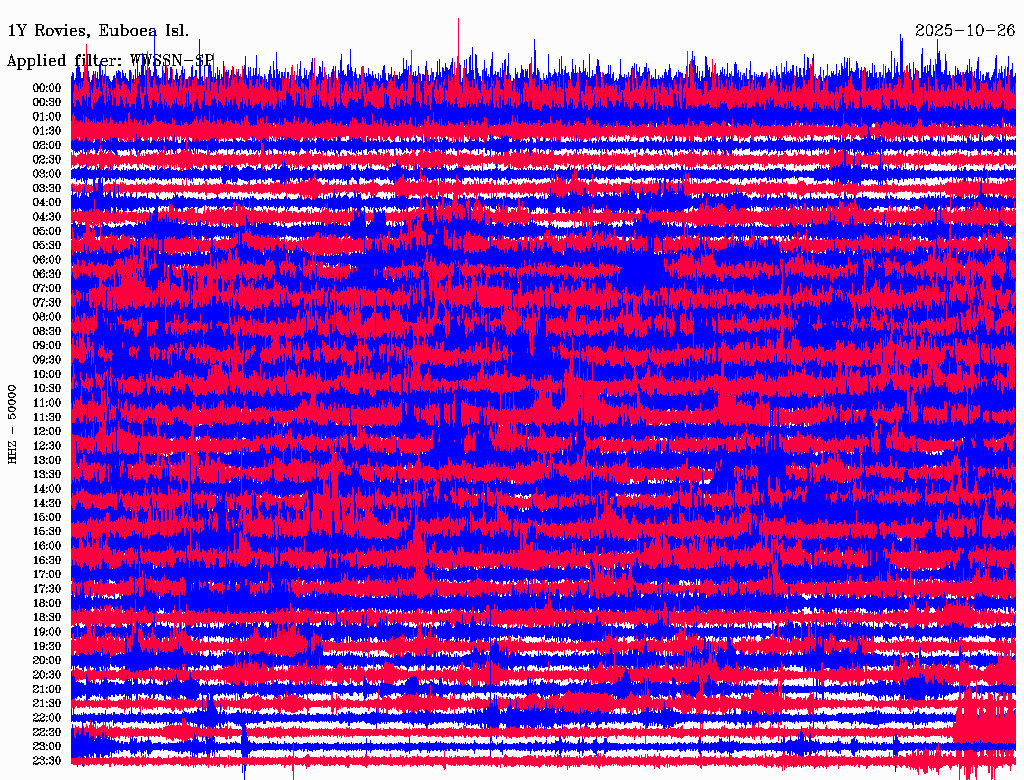Click the 00:00 time label
The width and height of the screenshot is (1024, 780).
tap(47, 88)
